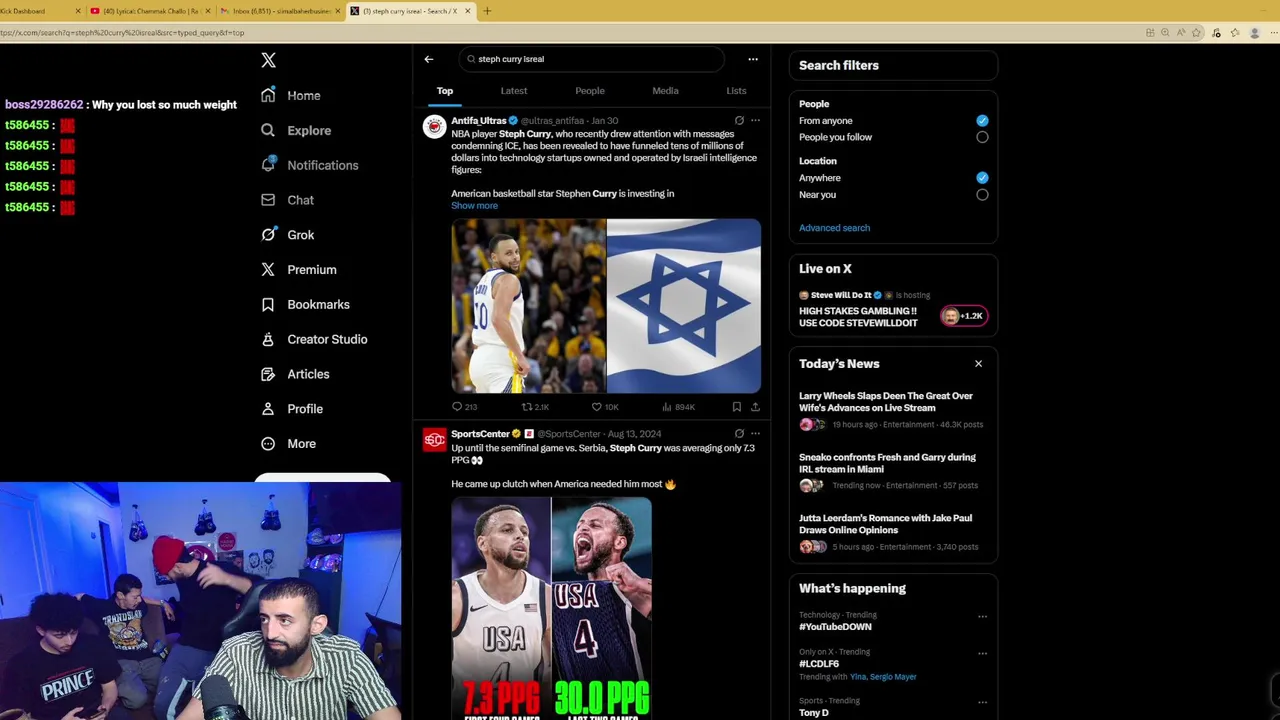Click Grok icon on SportsCenter post
Viewport: 1280px width, 720px height.
(739, 434)
